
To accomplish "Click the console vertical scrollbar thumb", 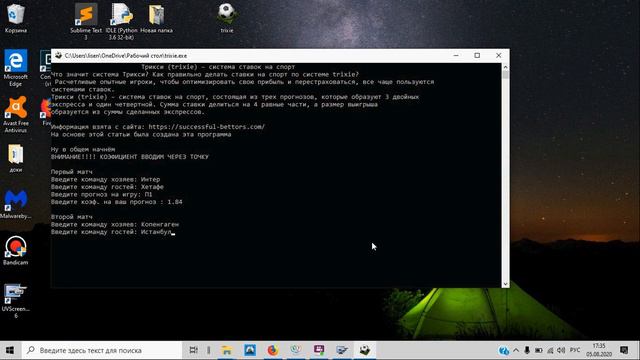I will (505, 75).
